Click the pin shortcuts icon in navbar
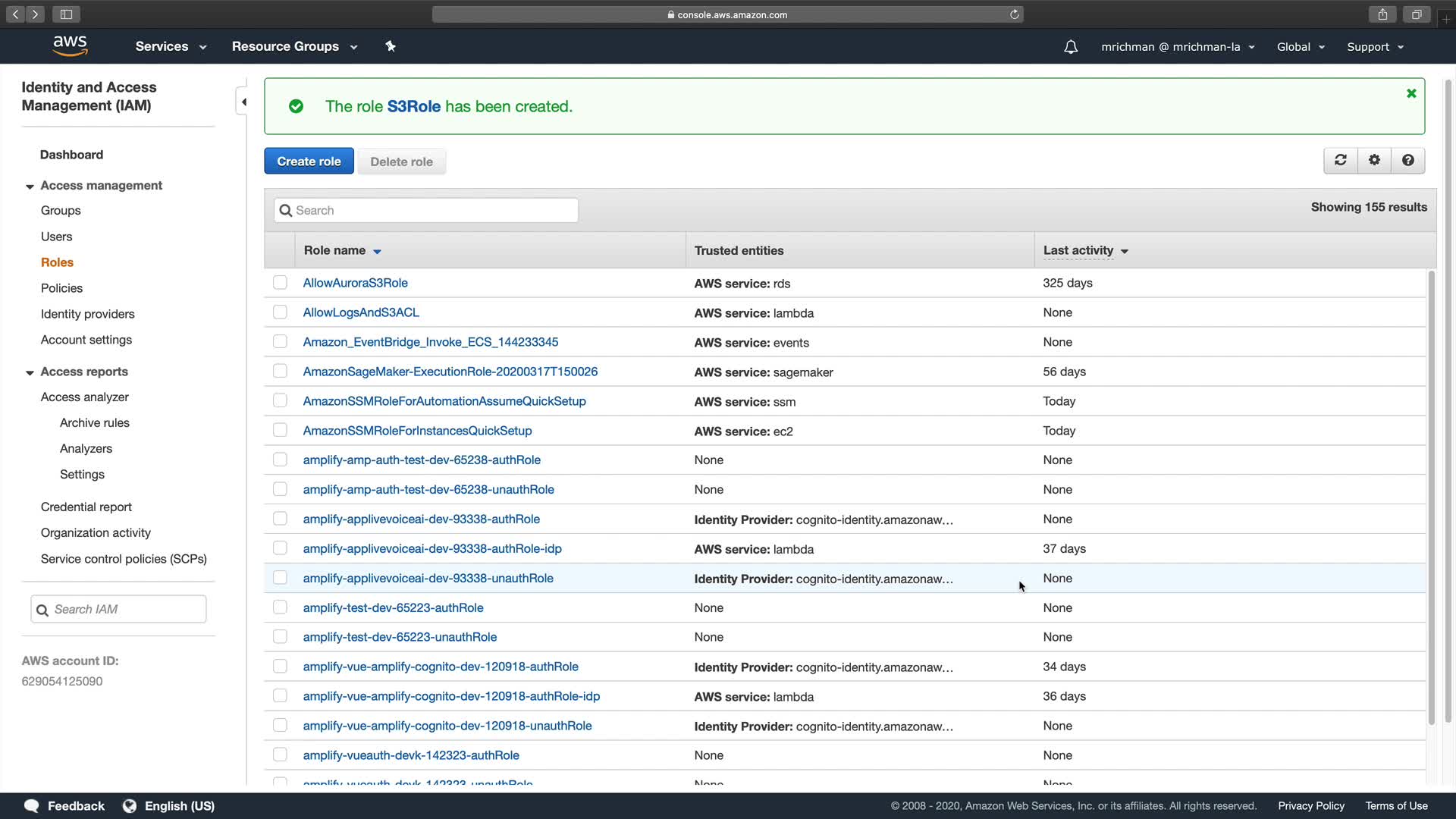Image resolution: width=1456 pixels, height=819 pixels. (391, 46)
